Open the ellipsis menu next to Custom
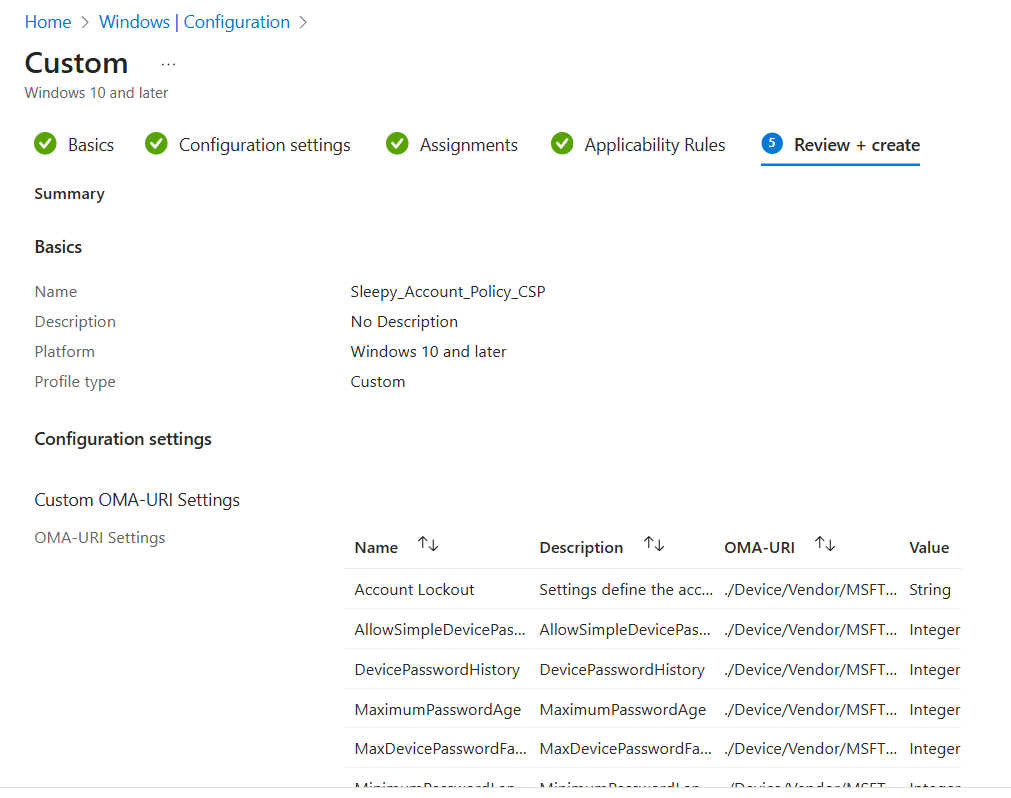Screen dimensions: 1011x798 pos(168,64)
